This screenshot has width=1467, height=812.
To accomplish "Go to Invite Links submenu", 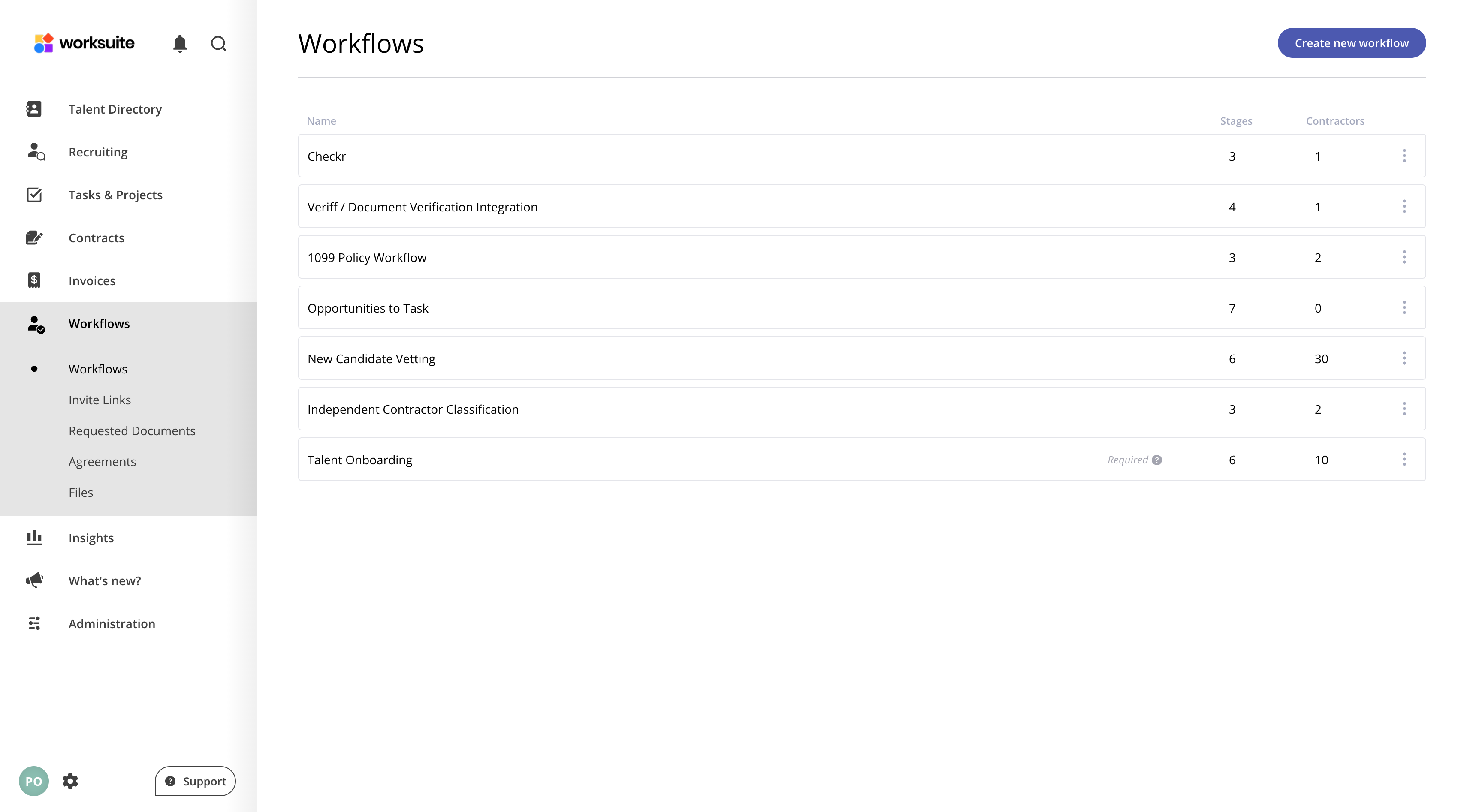I will coord(100,400).
